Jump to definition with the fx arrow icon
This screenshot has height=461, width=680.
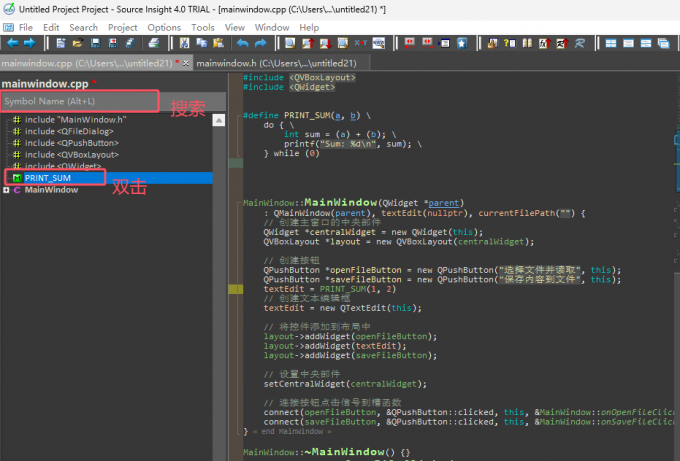pos(545,43)
